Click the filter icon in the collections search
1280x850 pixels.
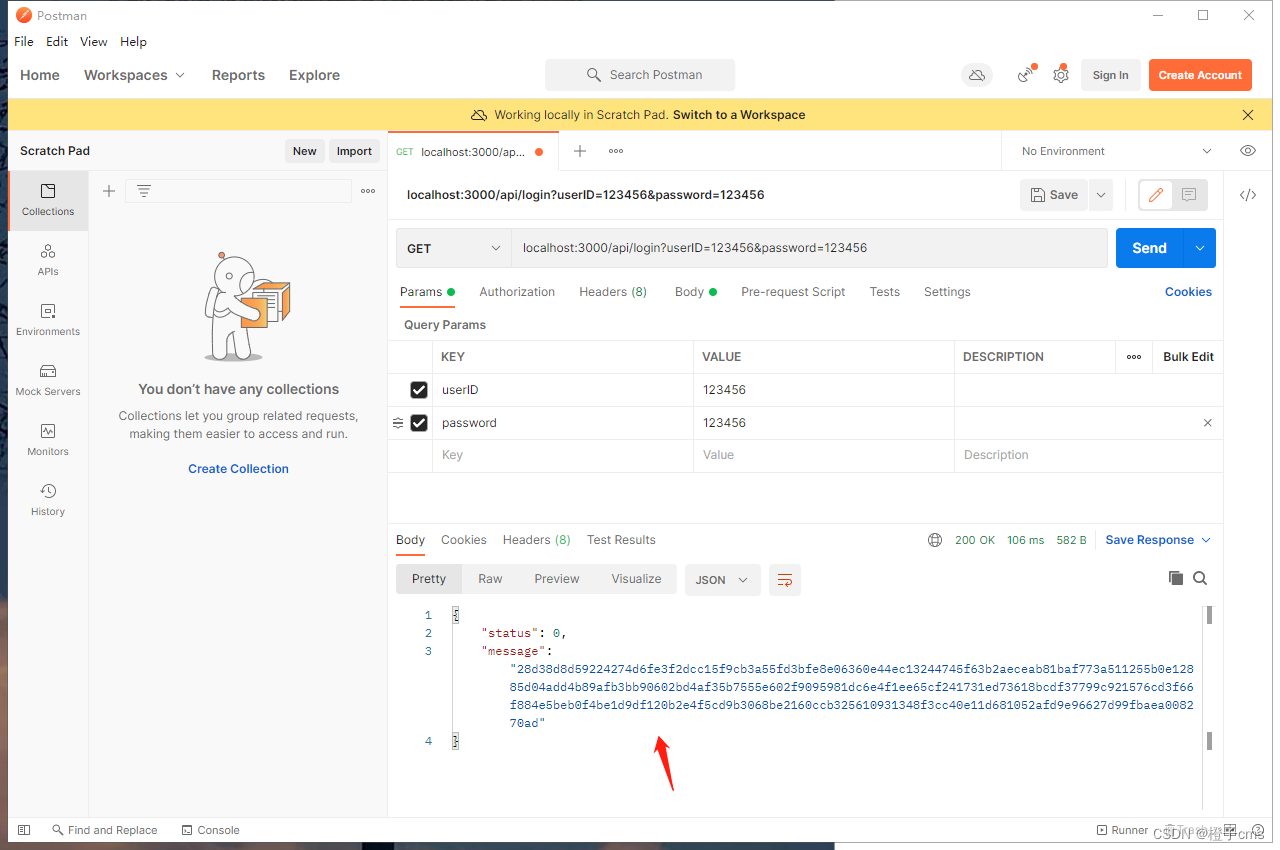pyautogui.click(x=144, y=191)
